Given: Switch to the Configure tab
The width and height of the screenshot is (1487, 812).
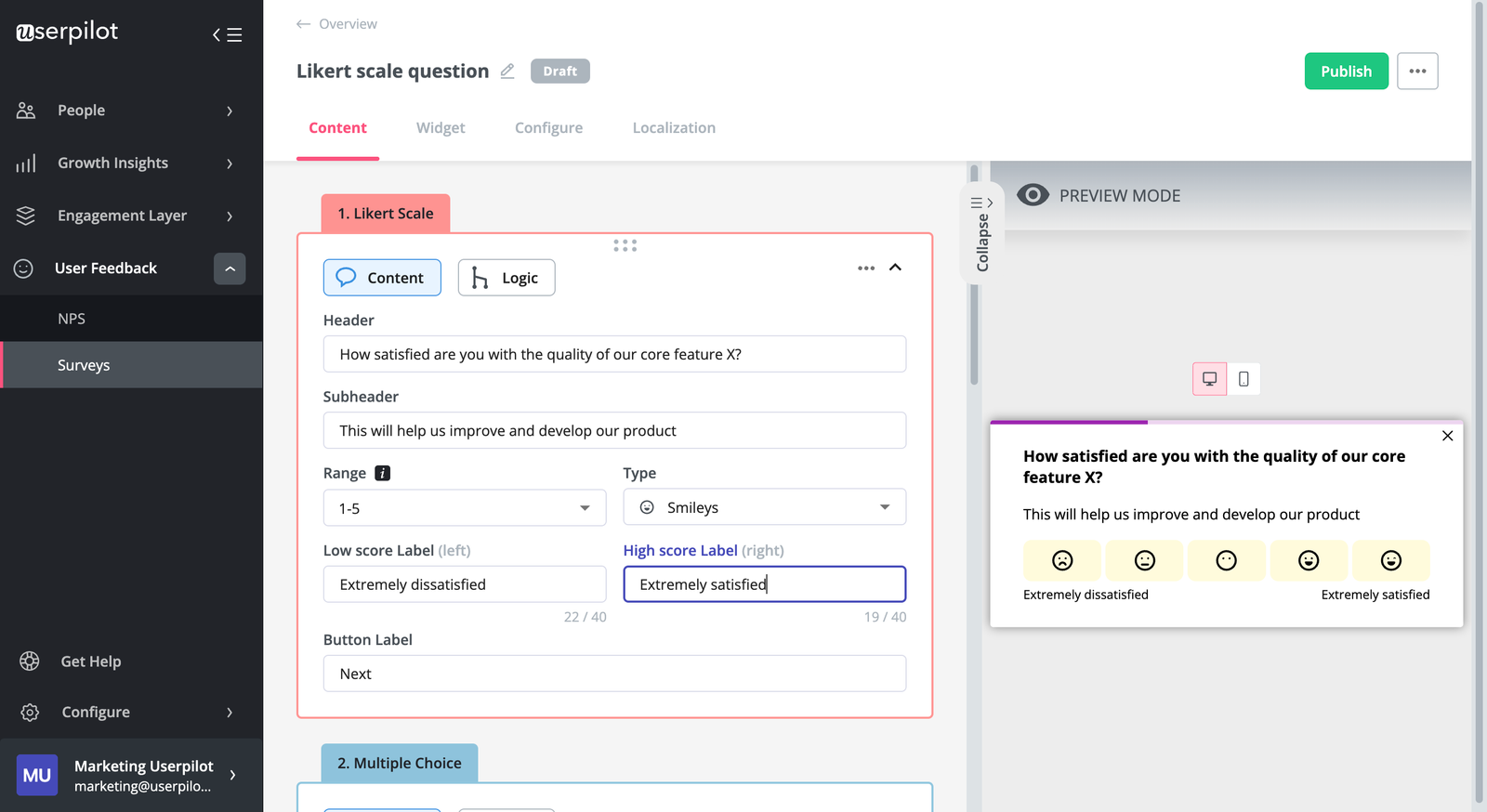Looking at the screenshot, I should [549, 128].
